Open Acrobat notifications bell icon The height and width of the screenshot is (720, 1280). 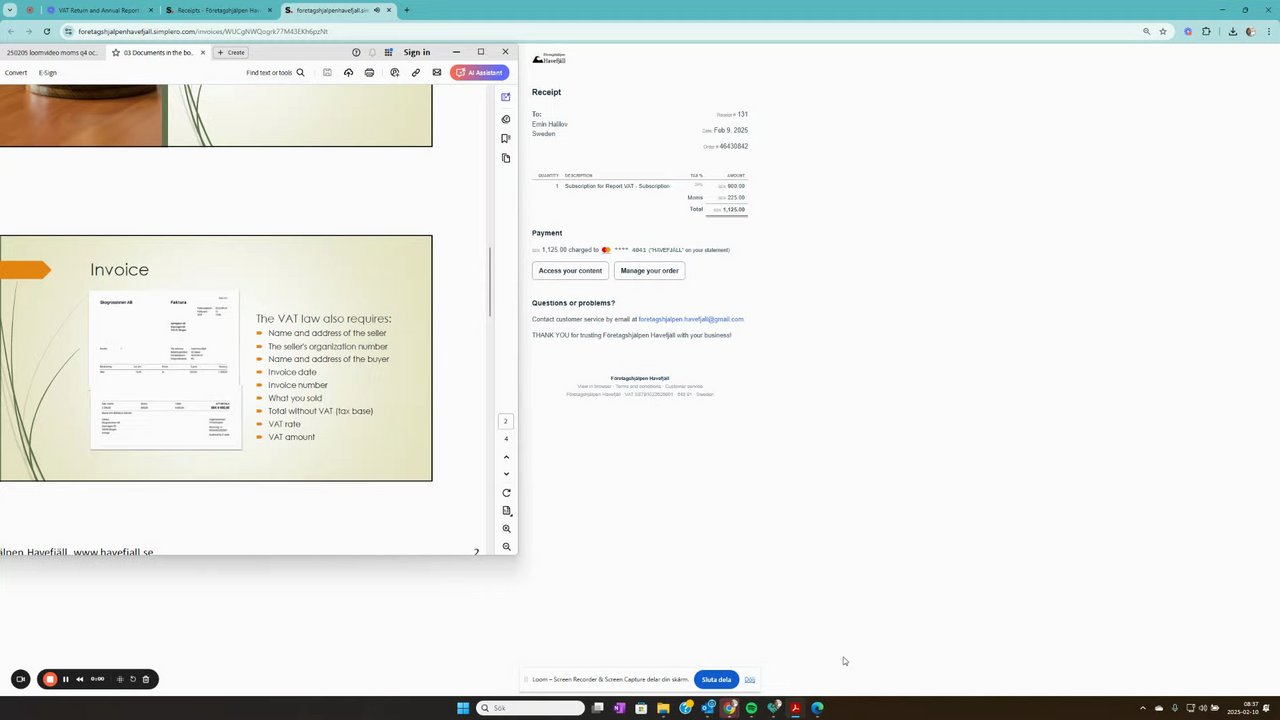coord(372,52)
